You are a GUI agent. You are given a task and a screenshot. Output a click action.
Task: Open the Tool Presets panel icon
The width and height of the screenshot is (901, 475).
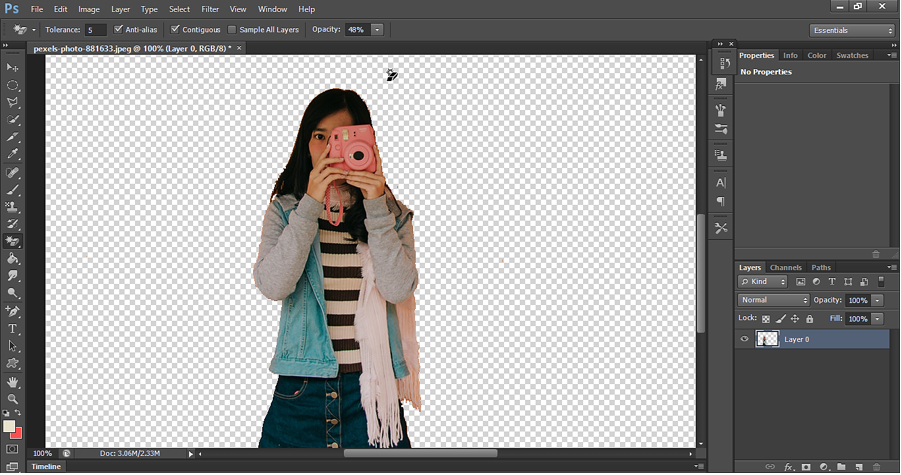721,228
